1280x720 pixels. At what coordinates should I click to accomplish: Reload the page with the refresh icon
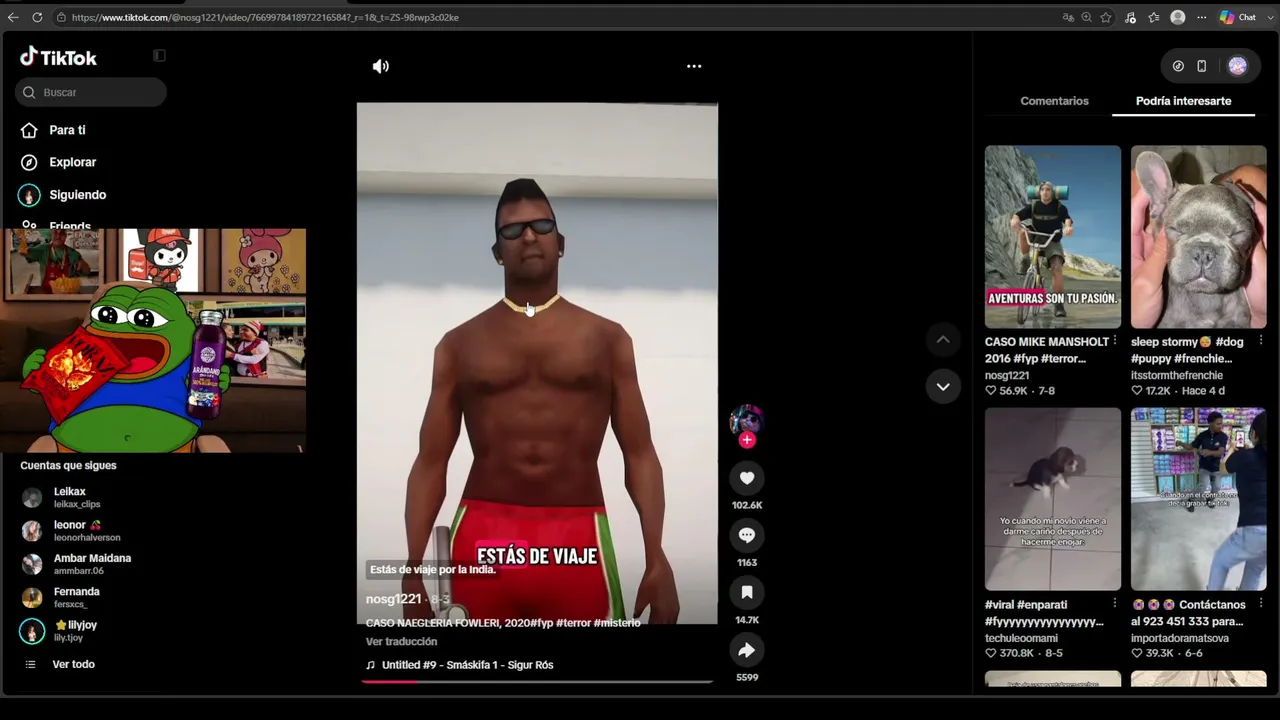tap(37, 17)
